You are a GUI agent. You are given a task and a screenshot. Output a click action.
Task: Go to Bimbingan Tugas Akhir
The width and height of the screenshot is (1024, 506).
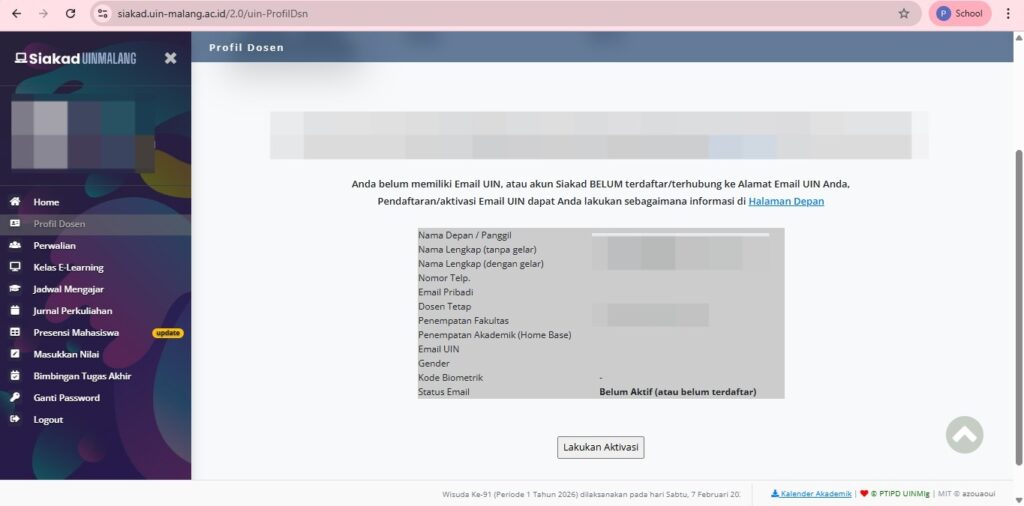(x=82, y=376)
